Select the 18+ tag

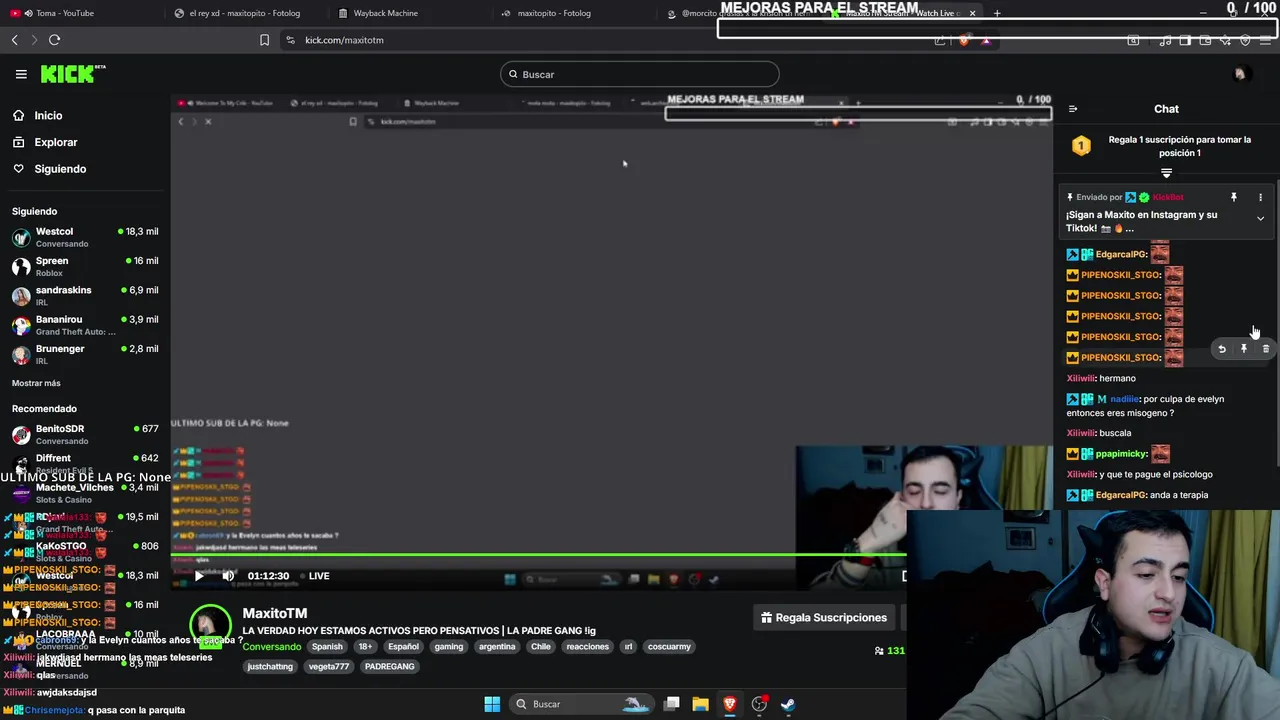point(365,646)
